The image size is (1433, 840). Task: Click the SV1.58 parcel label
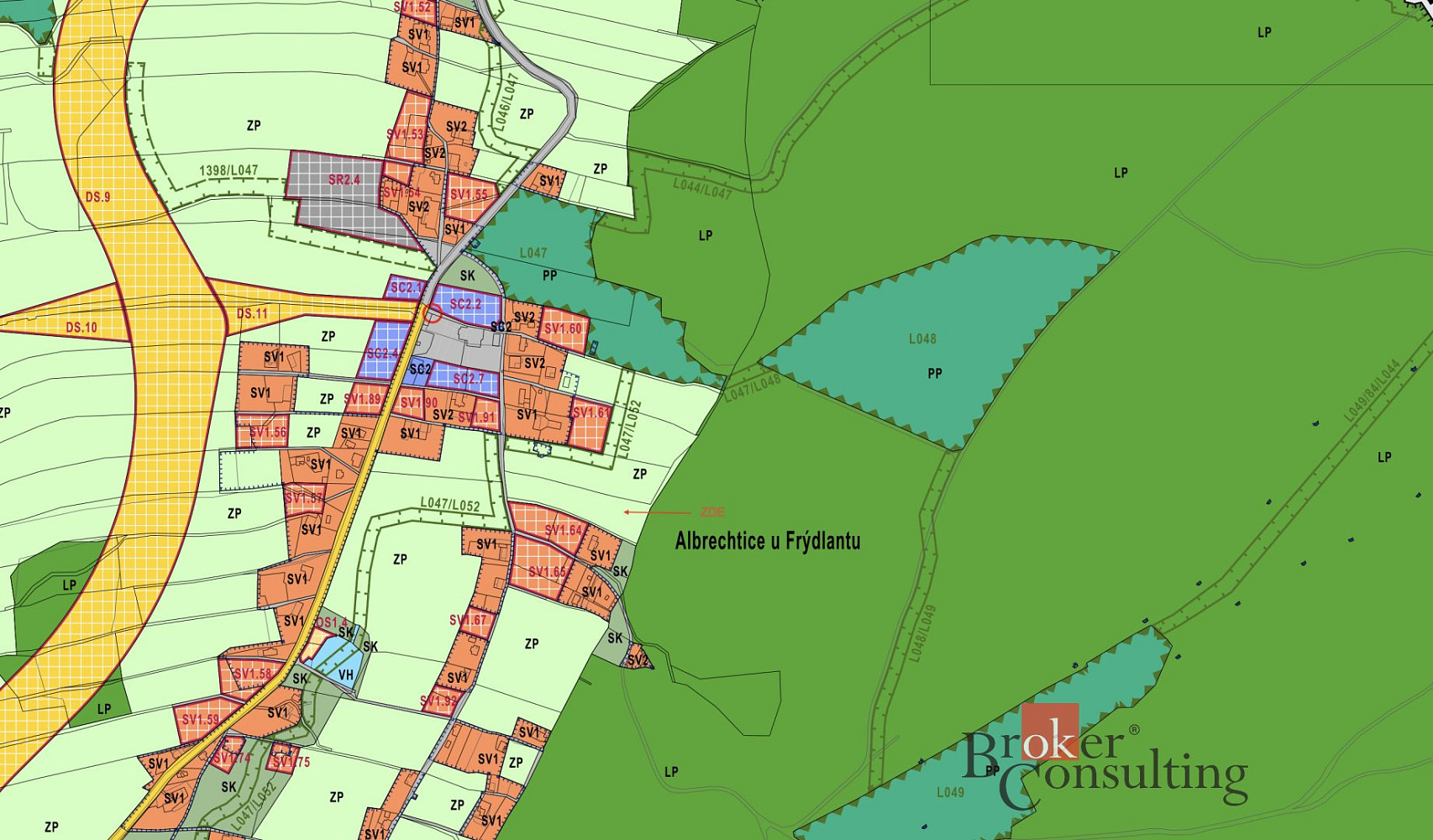tap(253, 674)
